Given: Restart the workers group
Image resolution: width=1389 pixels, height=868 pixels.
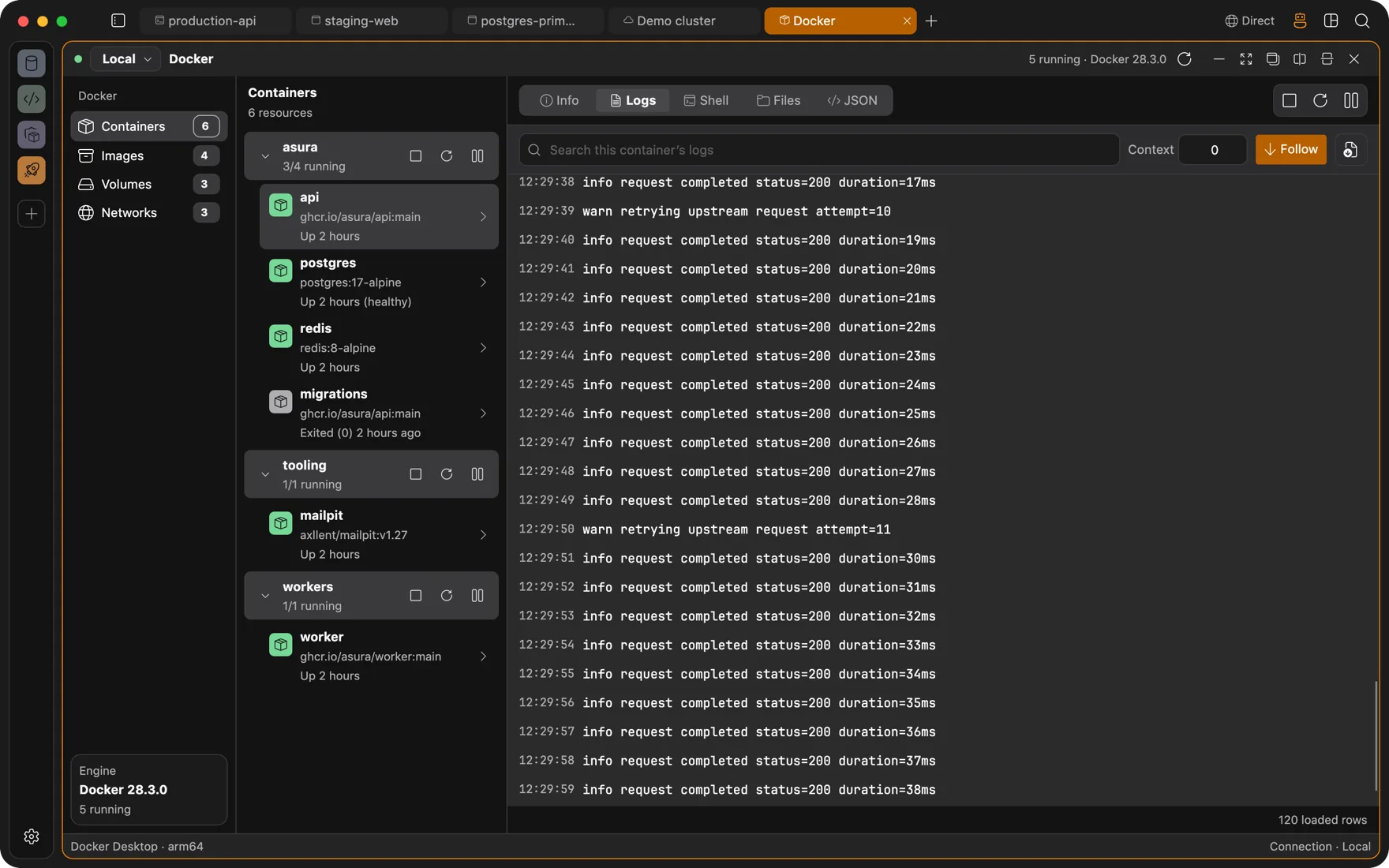Looking at the screenshot, I should point(447,596).
